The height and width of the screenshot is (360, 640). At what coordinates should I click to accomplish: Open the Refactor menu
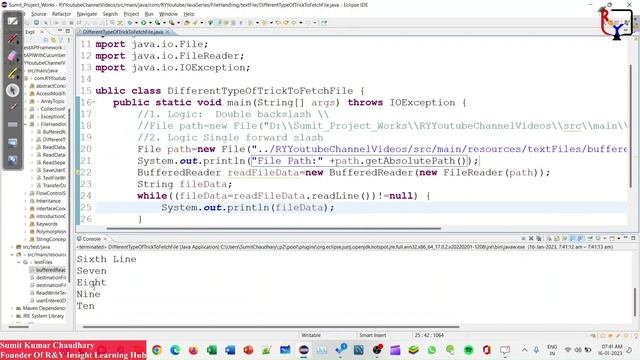(62, 14)
